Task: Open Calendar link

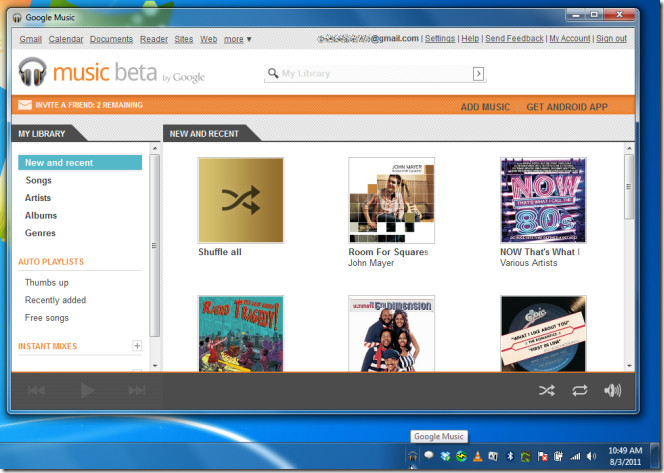Action: tap(66, 39)
